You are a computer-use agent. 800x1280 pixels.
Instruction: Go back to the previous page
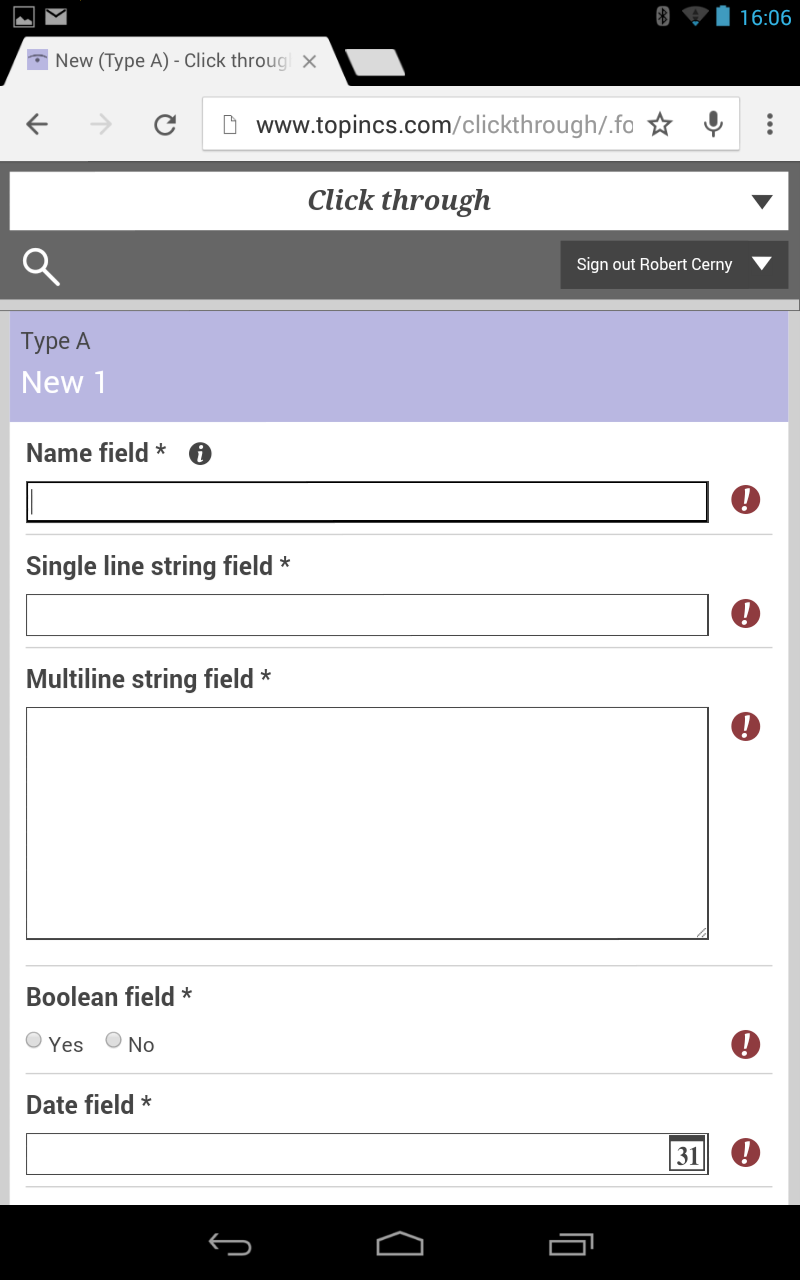click(37, 124)
